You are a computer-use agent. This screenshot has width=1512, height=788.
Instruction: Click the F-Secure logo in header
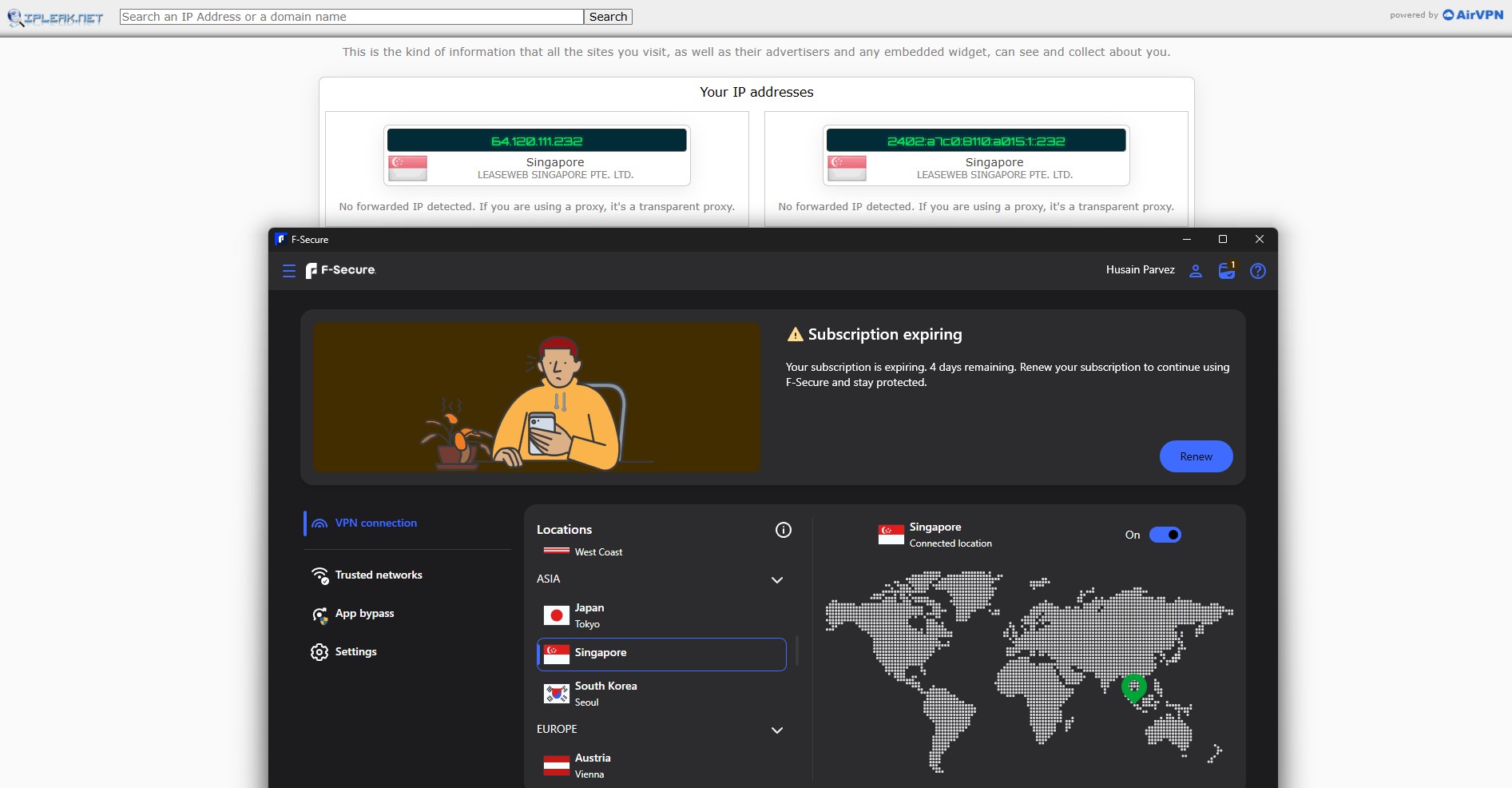click(x=341, y=270)
